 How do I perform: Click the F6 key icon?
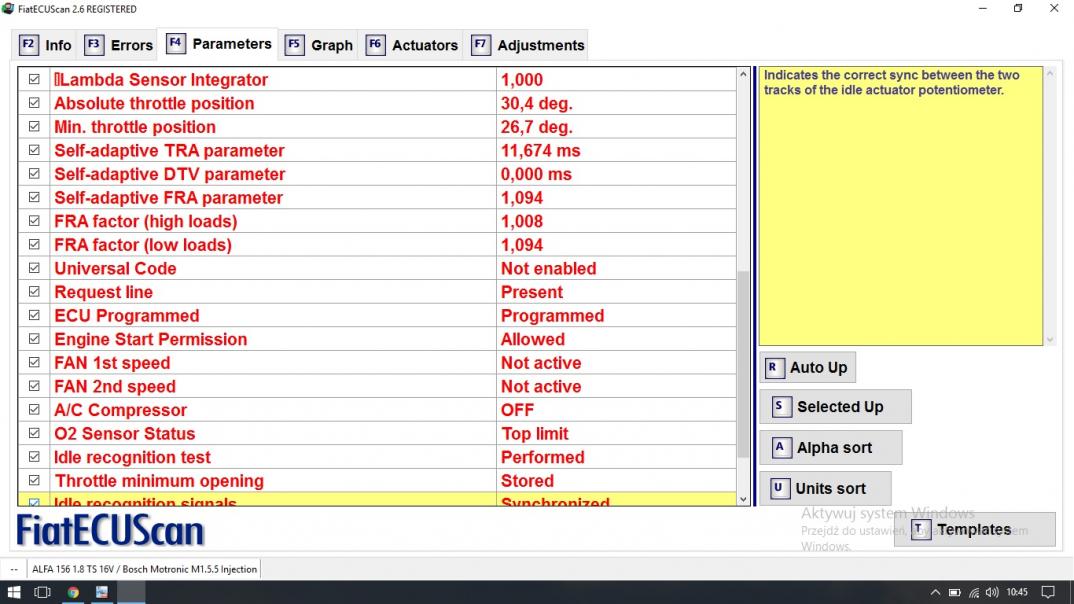375,45
